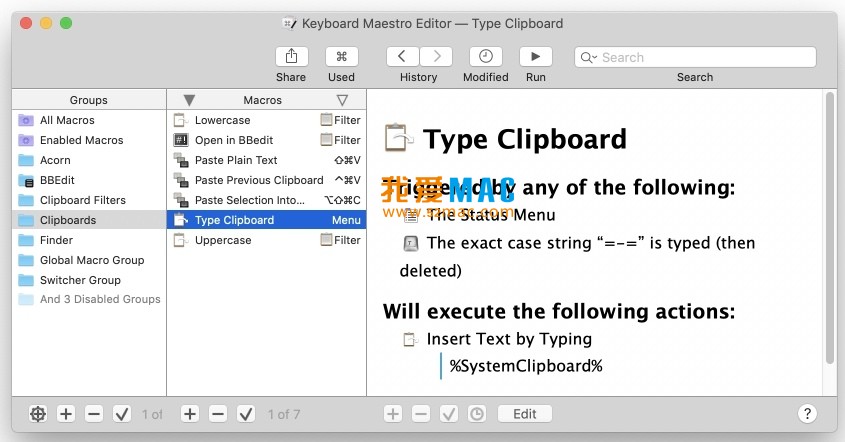Select the Paste Plain Text macro

coord(267,160)
